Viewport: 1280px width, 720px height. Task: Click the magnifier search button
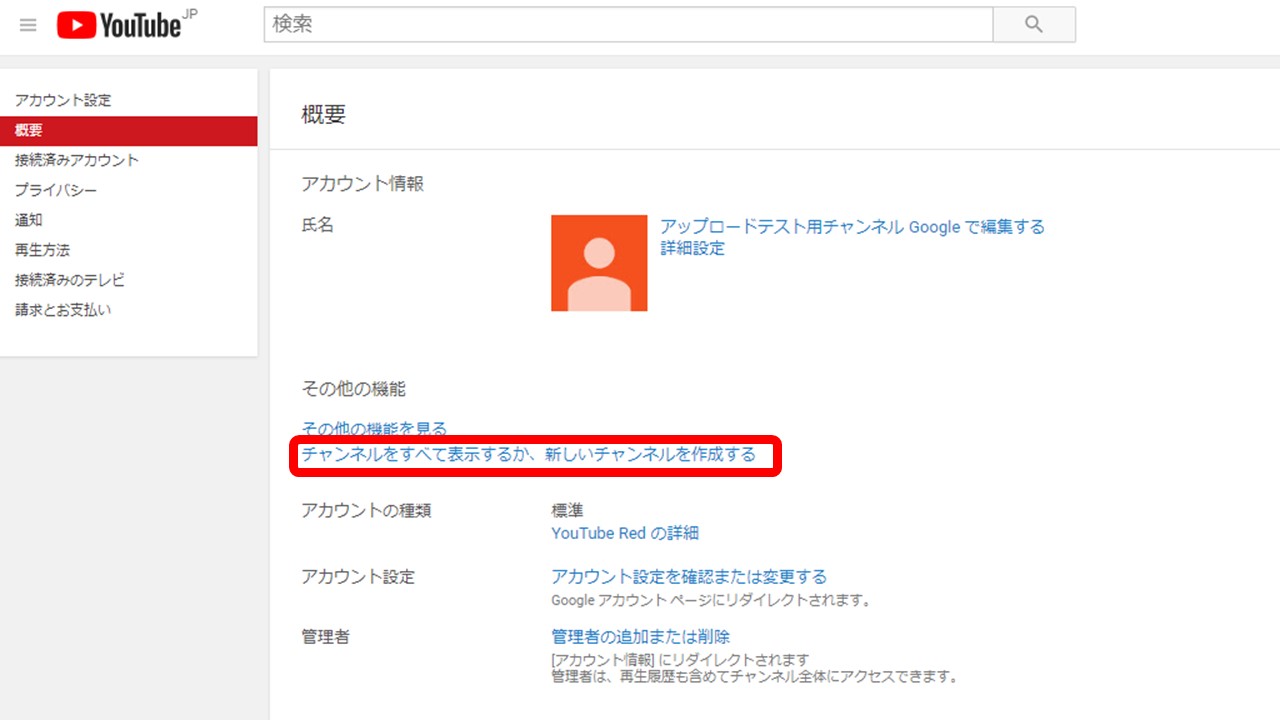point(1034,25)
